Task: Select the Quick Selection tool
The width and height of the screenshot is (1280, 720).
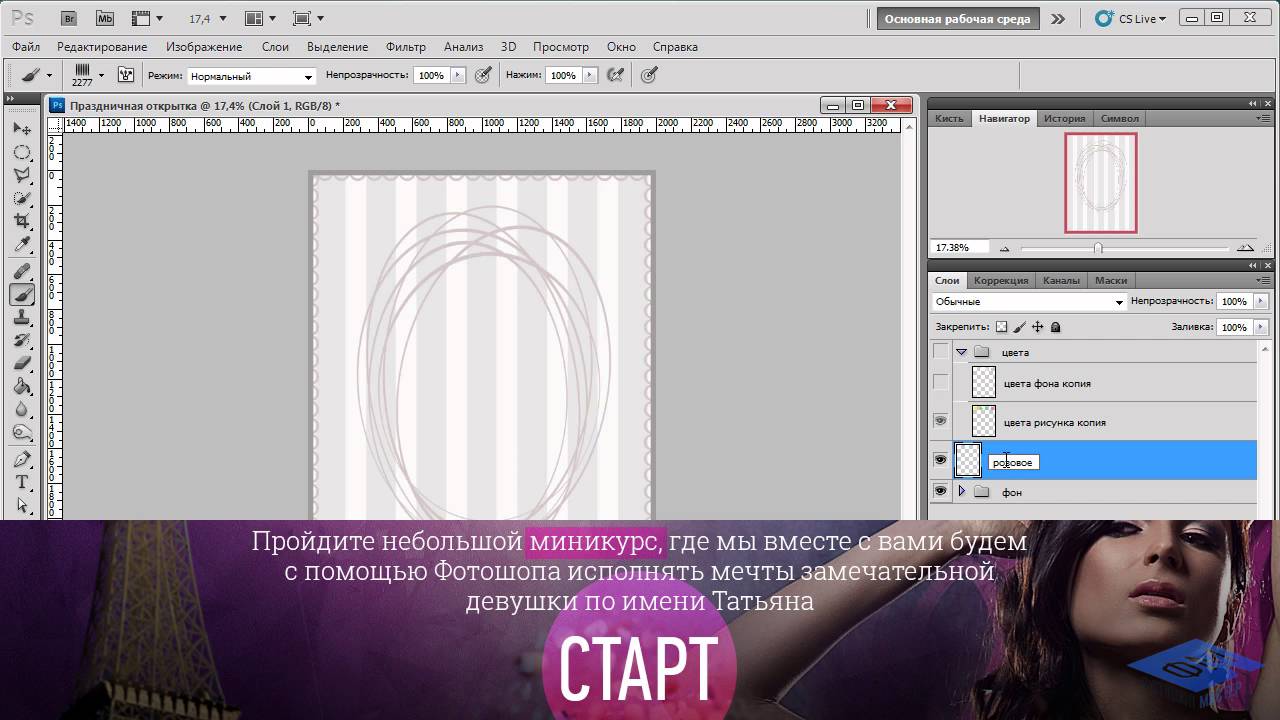Action: coord(22,198)
